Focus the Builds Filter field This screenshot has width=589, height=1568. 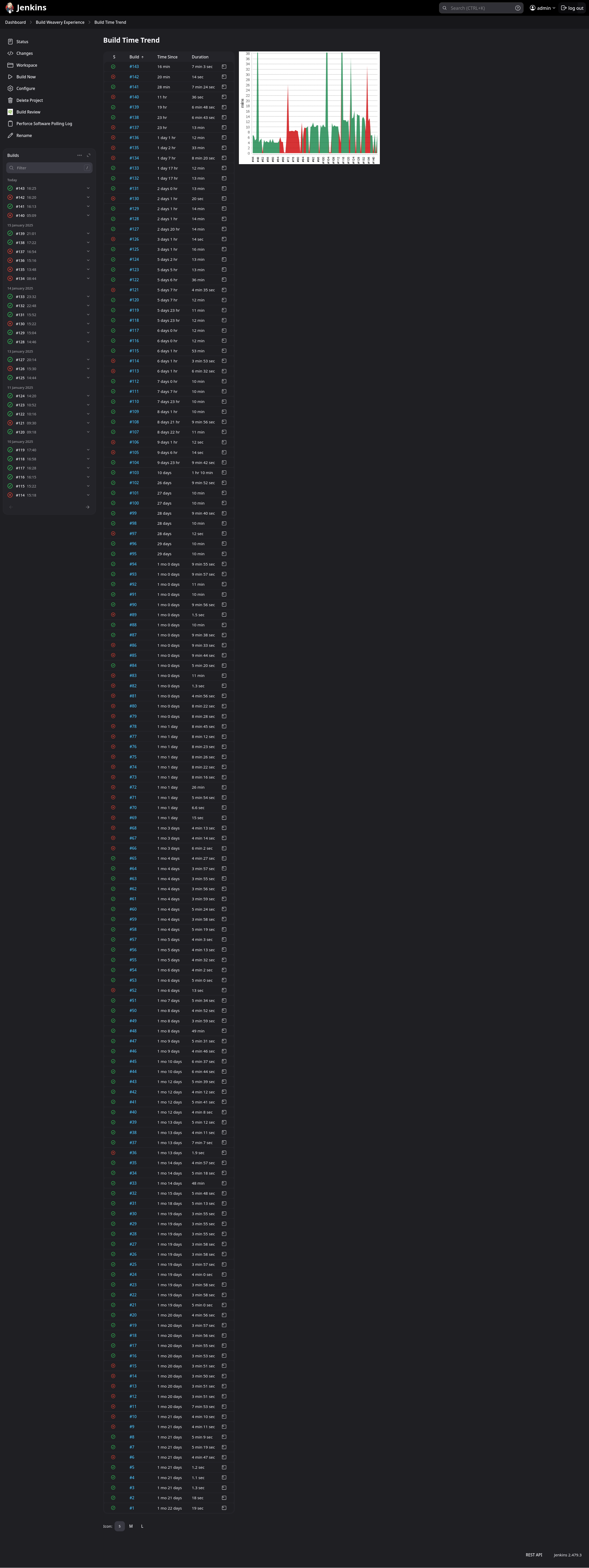[x=49, y=168]
